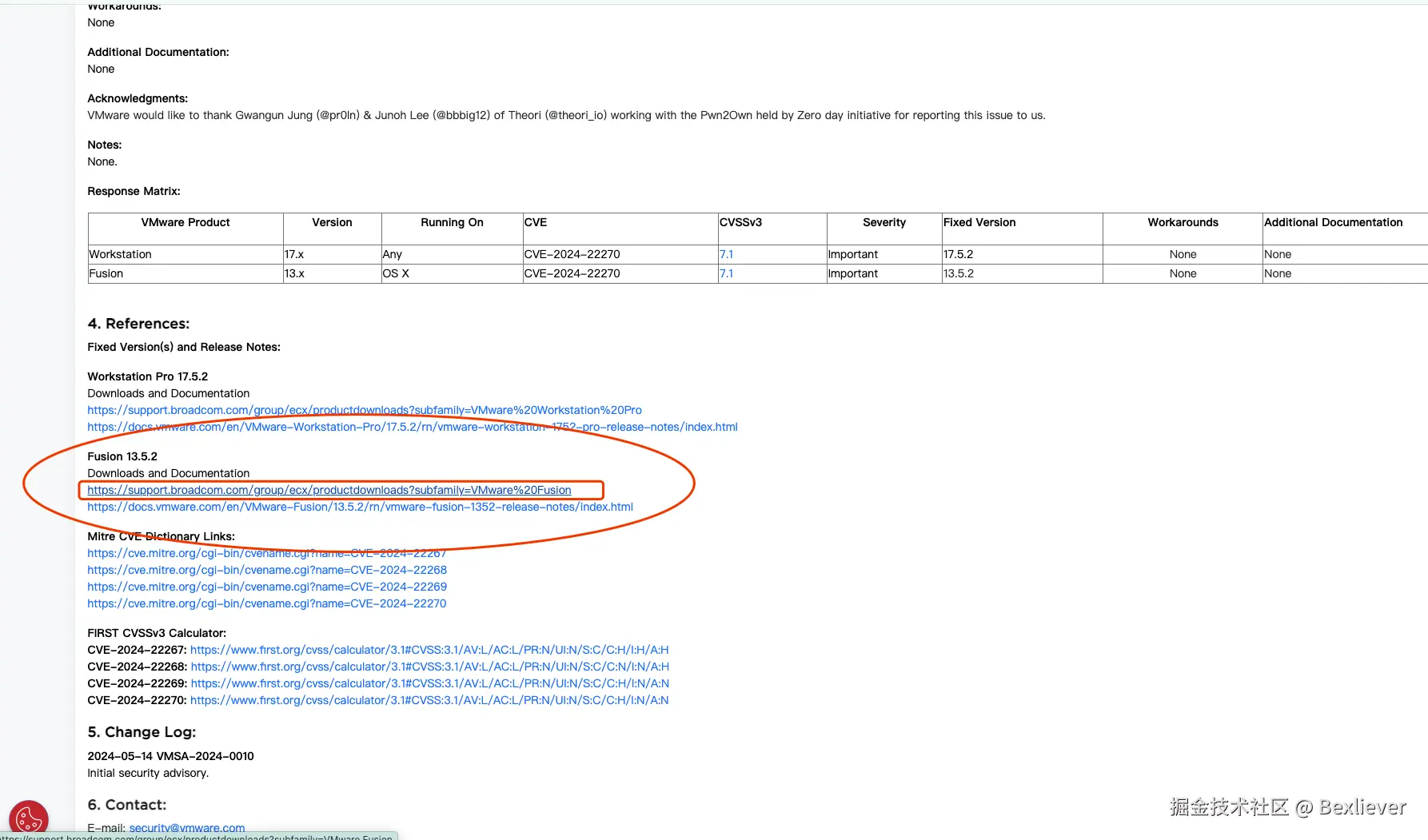1428x840 pixels.
Task: Click the 'Notes:' label
Action: click(105, 145)
